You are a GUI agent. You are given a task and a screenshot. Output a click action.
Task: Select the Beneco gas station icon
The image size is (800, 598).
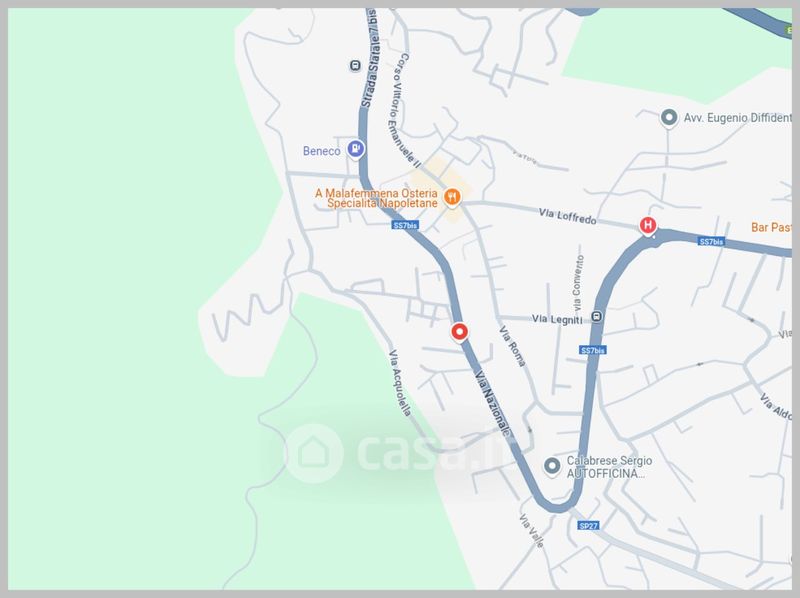[x=356, y=150]
